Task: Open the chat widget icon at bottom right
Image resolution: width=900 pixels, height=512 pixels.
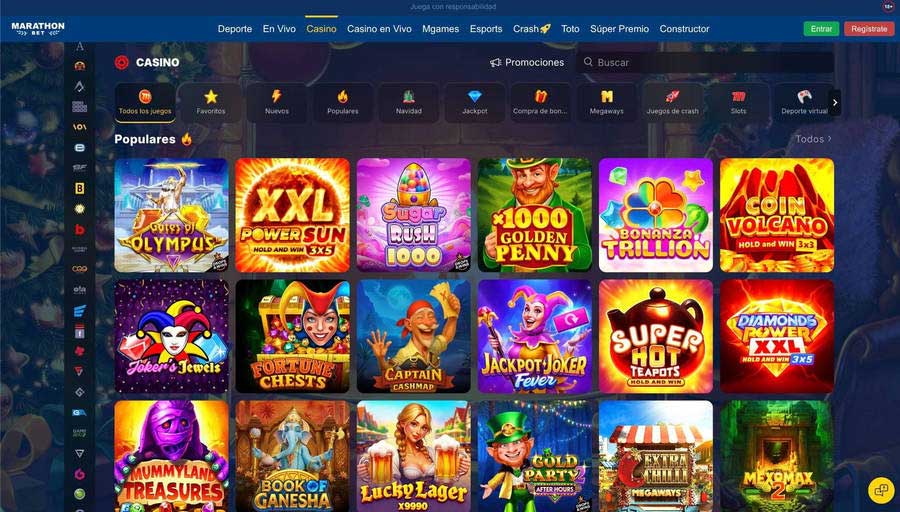Action: click(x=881, y=490)
